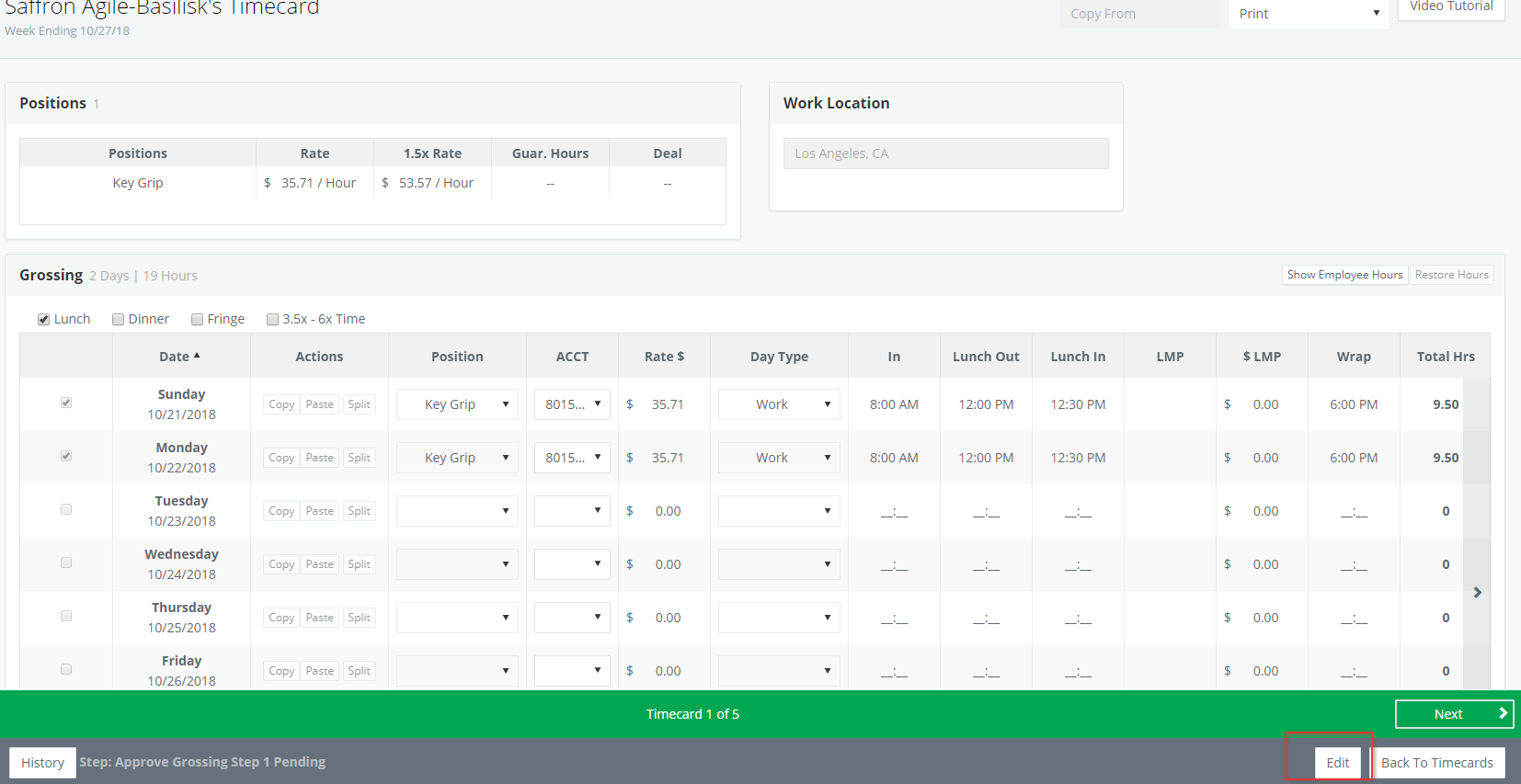Sort by the Date column header arrow

[197, 356]
